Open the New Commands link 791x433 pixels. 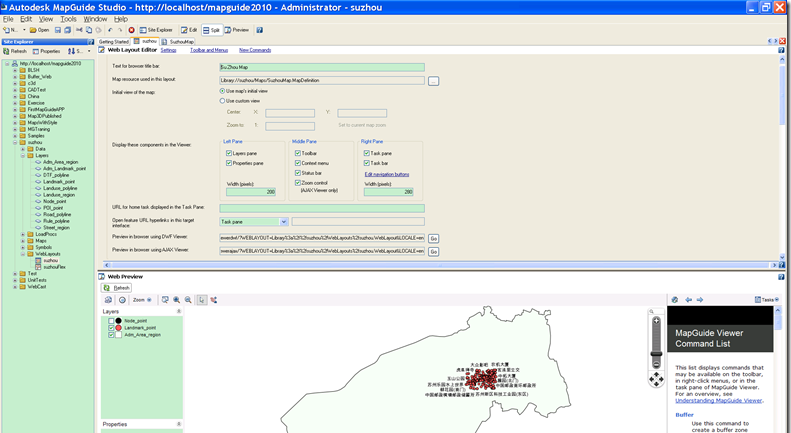coord(255,50)
